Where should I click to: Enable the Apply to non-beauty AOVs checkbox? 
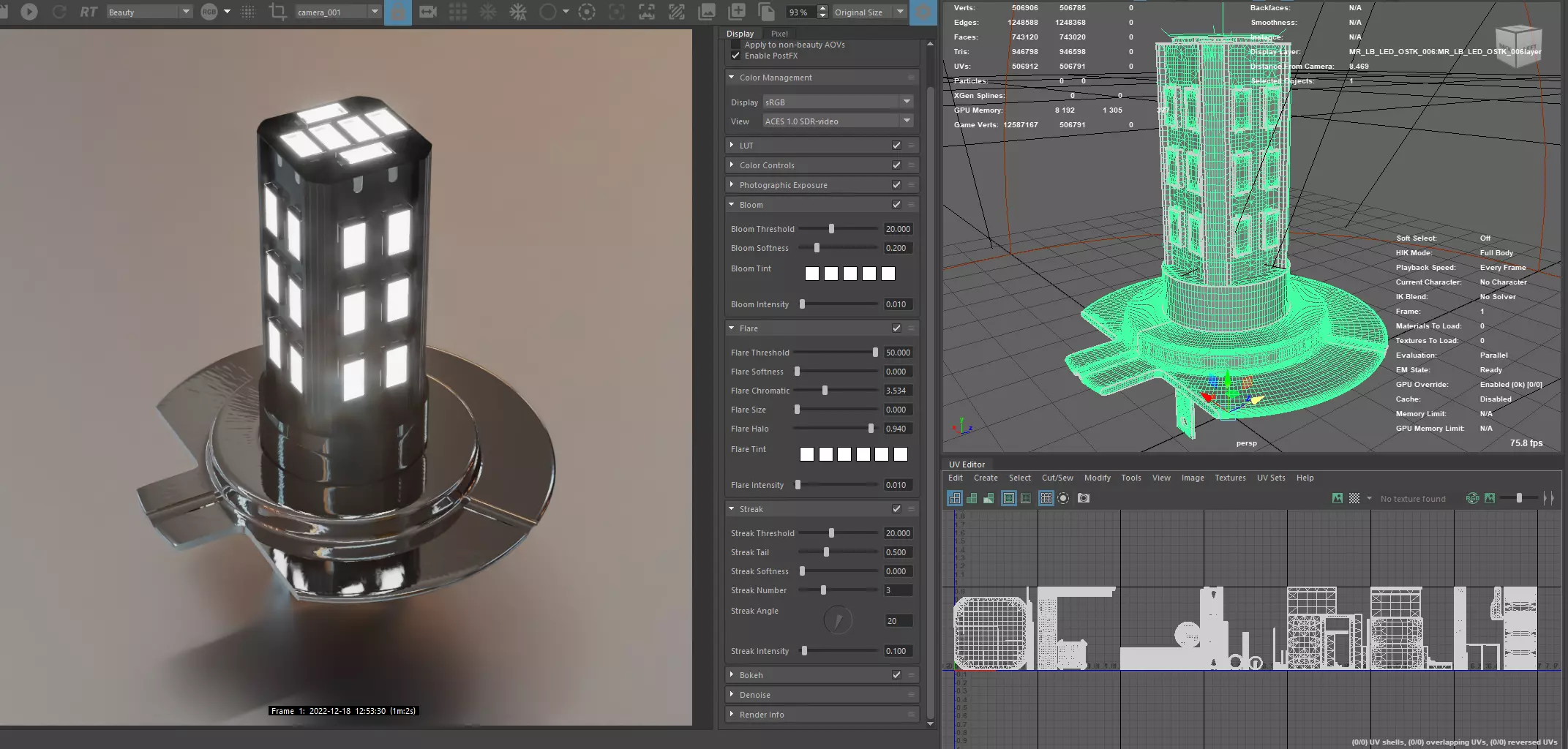(735, 45)
